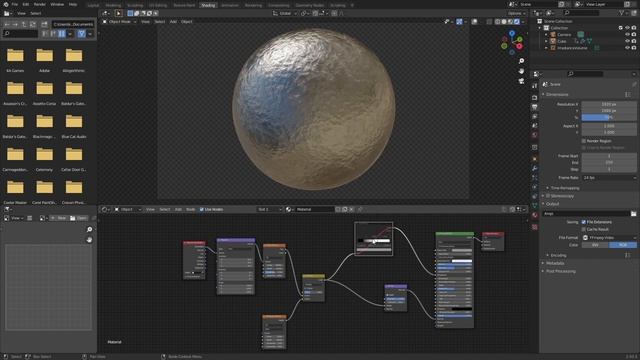Screen dimensions: 640x360
Task: Open the outliner filter funnel dropdown
Action: (623, 13)
